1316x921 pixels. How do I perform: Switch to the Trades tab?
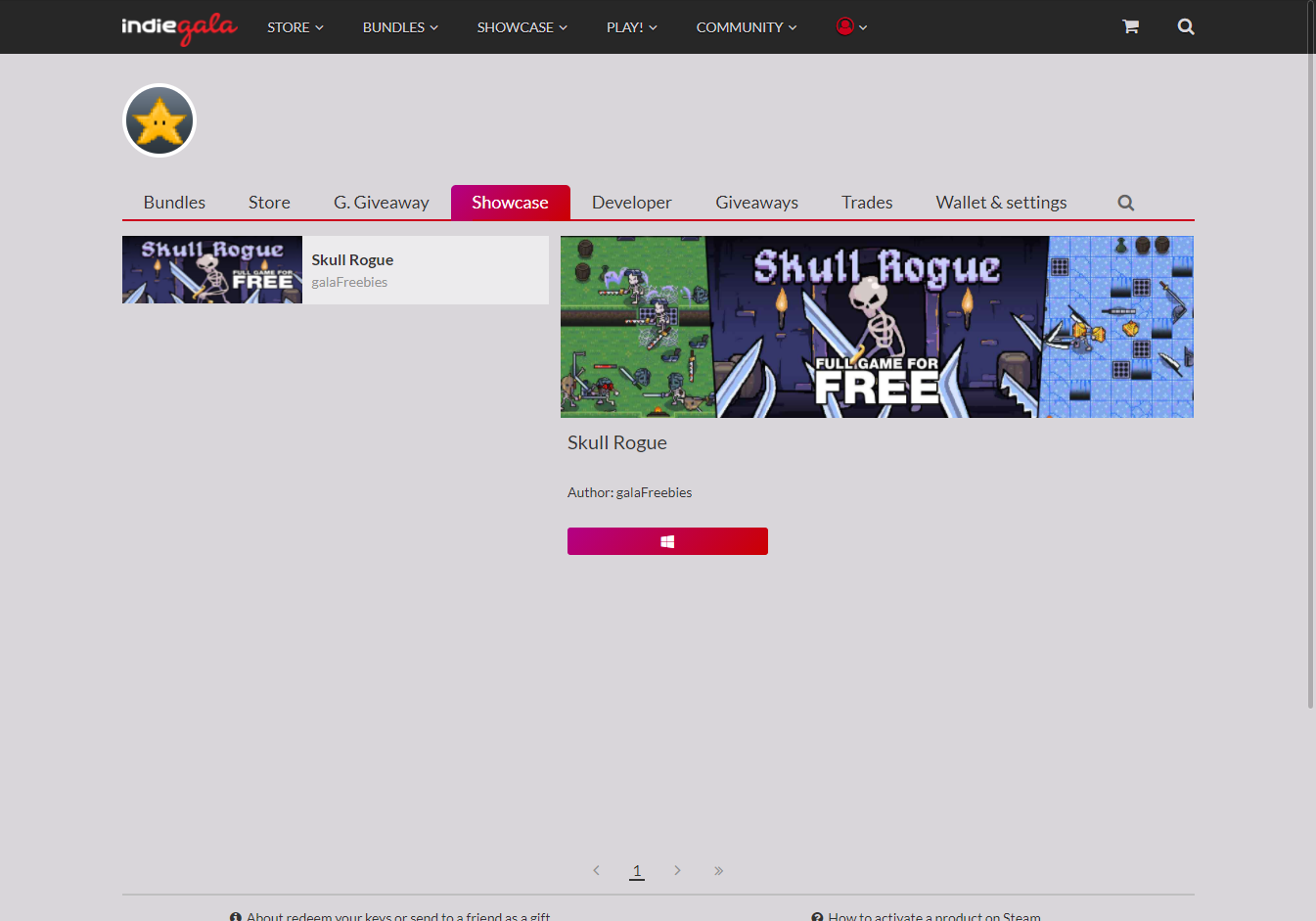867,203
